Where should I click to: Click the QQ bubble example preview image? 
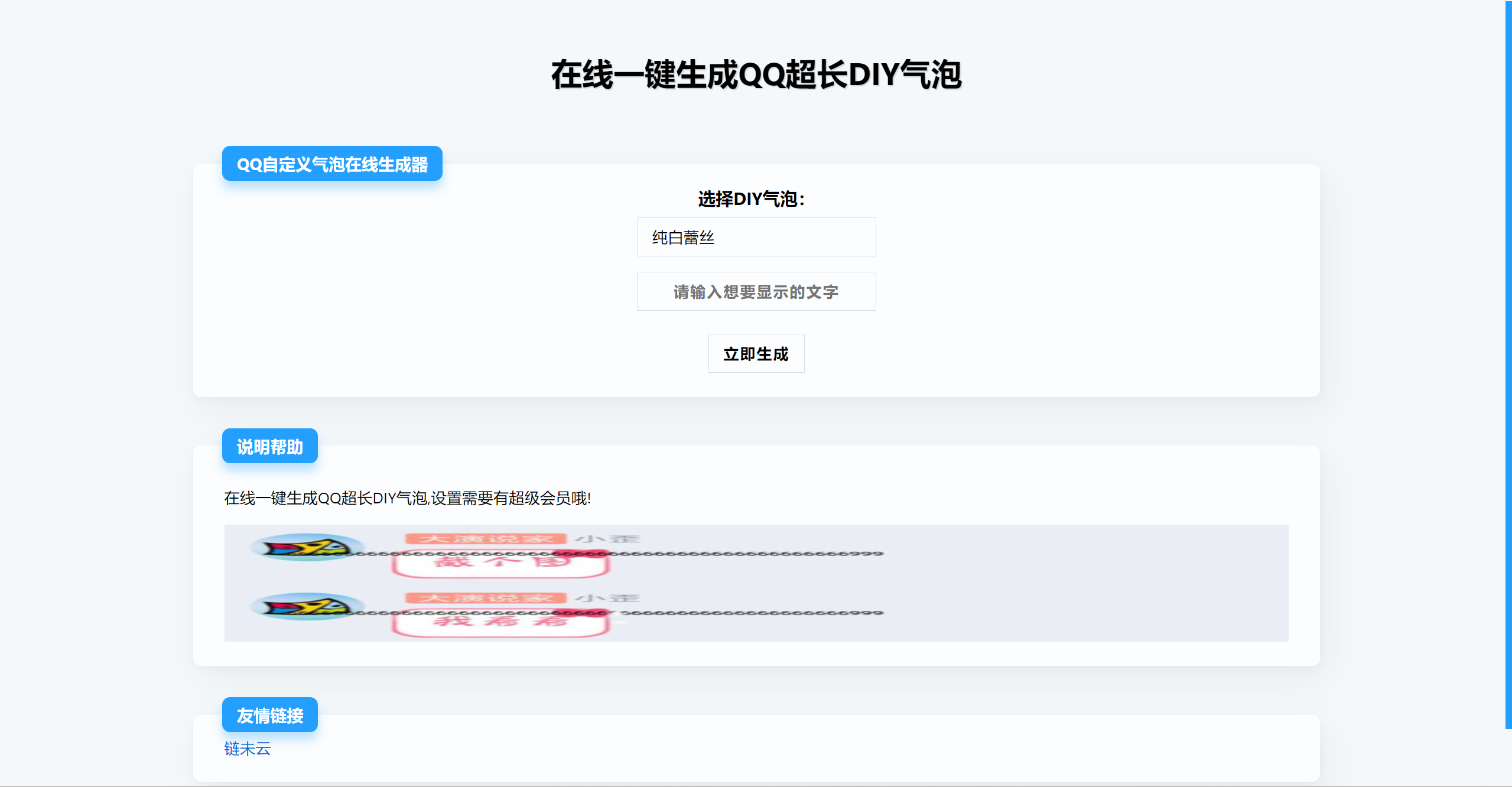pos(756,583)
